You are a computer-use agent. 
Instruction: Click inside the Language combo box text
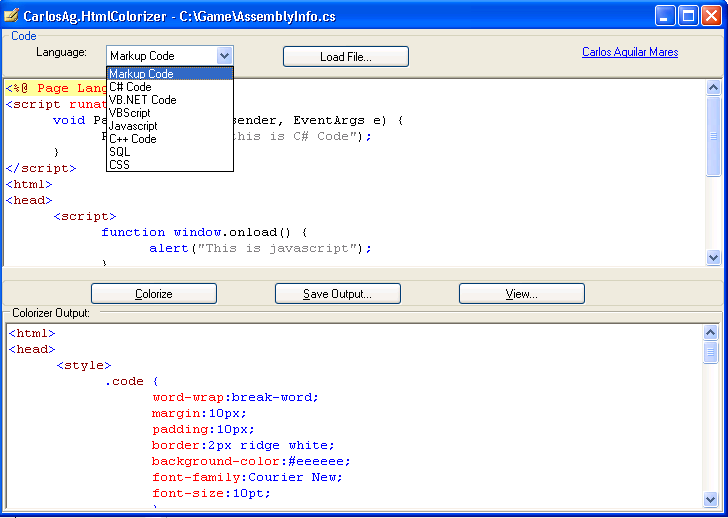162,56
